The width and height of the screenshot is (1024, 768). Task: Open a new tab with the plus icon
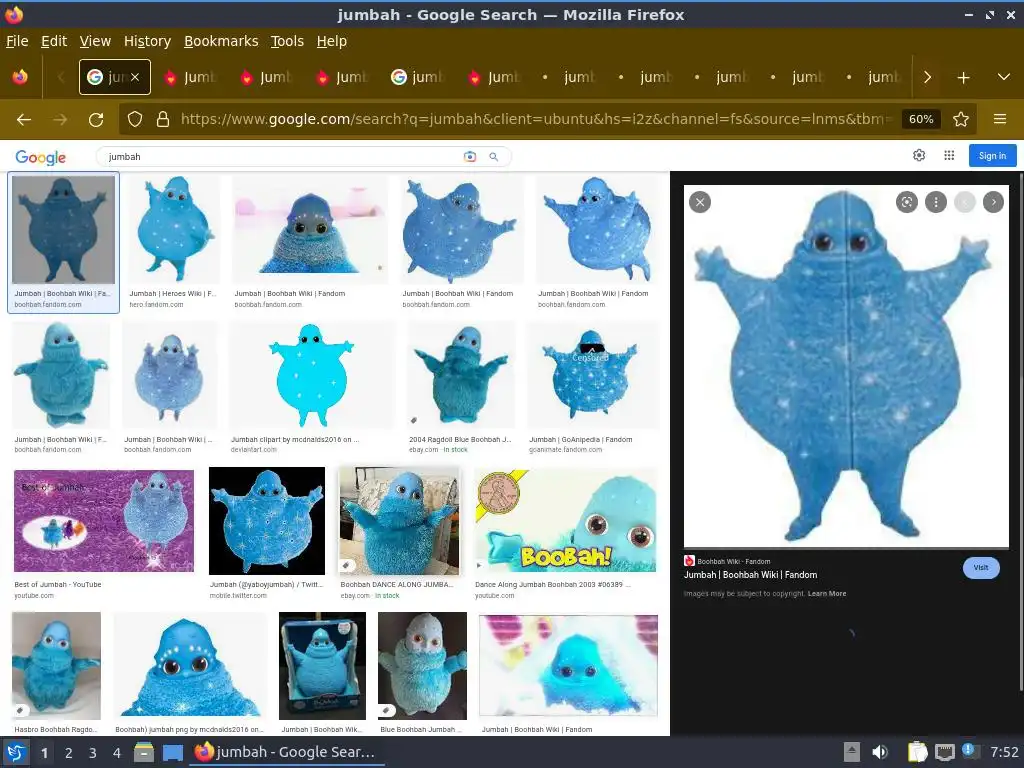963,78
